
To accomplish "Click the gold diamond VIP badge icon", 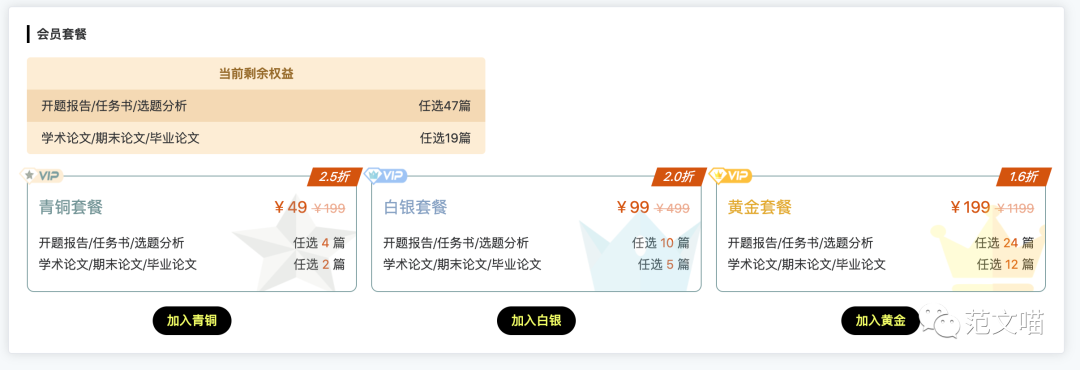I will 731,176.
